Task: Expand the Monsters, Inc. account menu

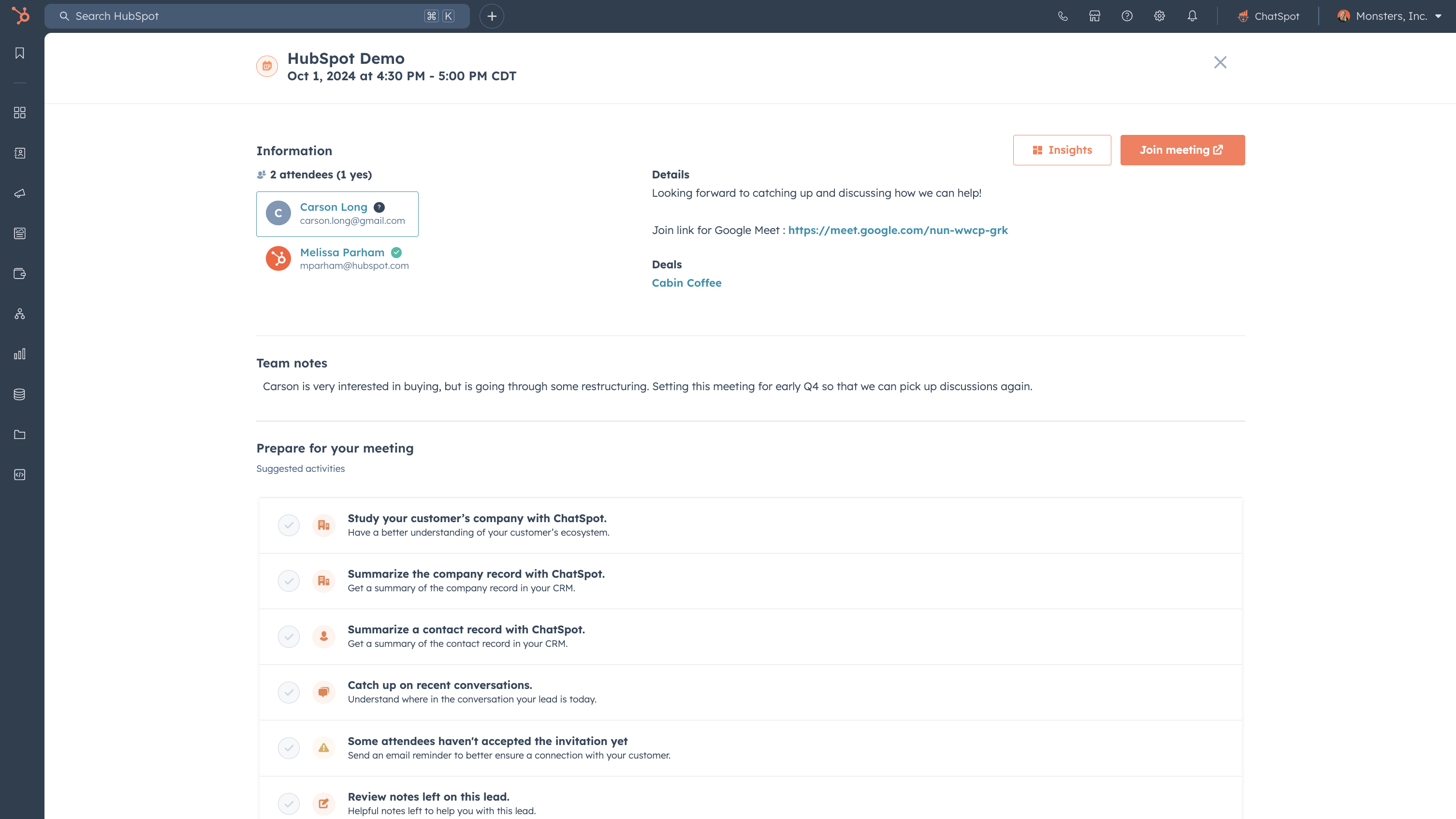Action: tap(1389, 16)
